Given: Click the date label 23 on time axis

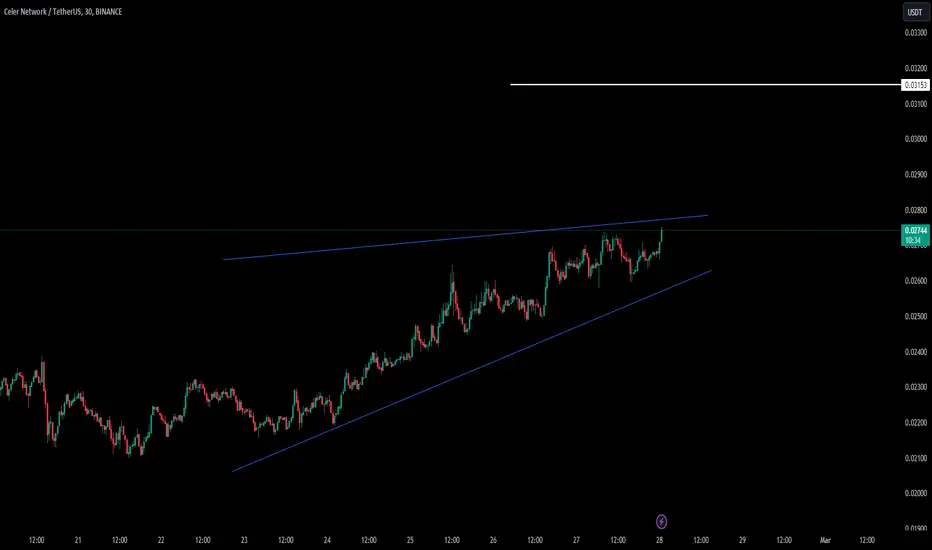Looking at the screenshot, I should [244, 540].
